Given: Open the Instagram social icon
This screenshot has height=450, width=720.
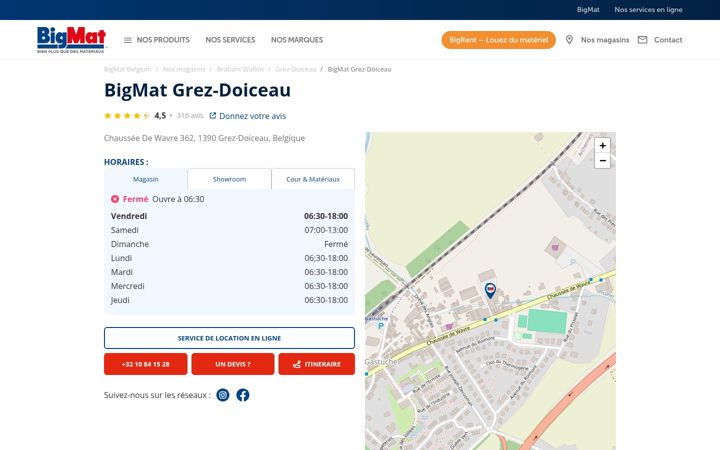Looking at the screenshot, I should point(223,395).
